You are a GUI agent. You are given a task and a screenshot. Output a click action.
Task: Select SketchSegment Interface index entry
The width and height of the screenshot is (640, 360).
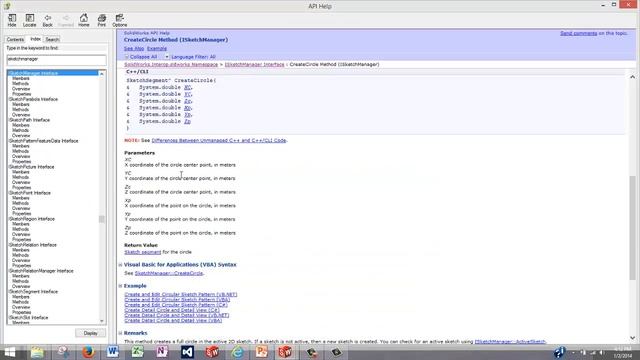tap(33, 292)
